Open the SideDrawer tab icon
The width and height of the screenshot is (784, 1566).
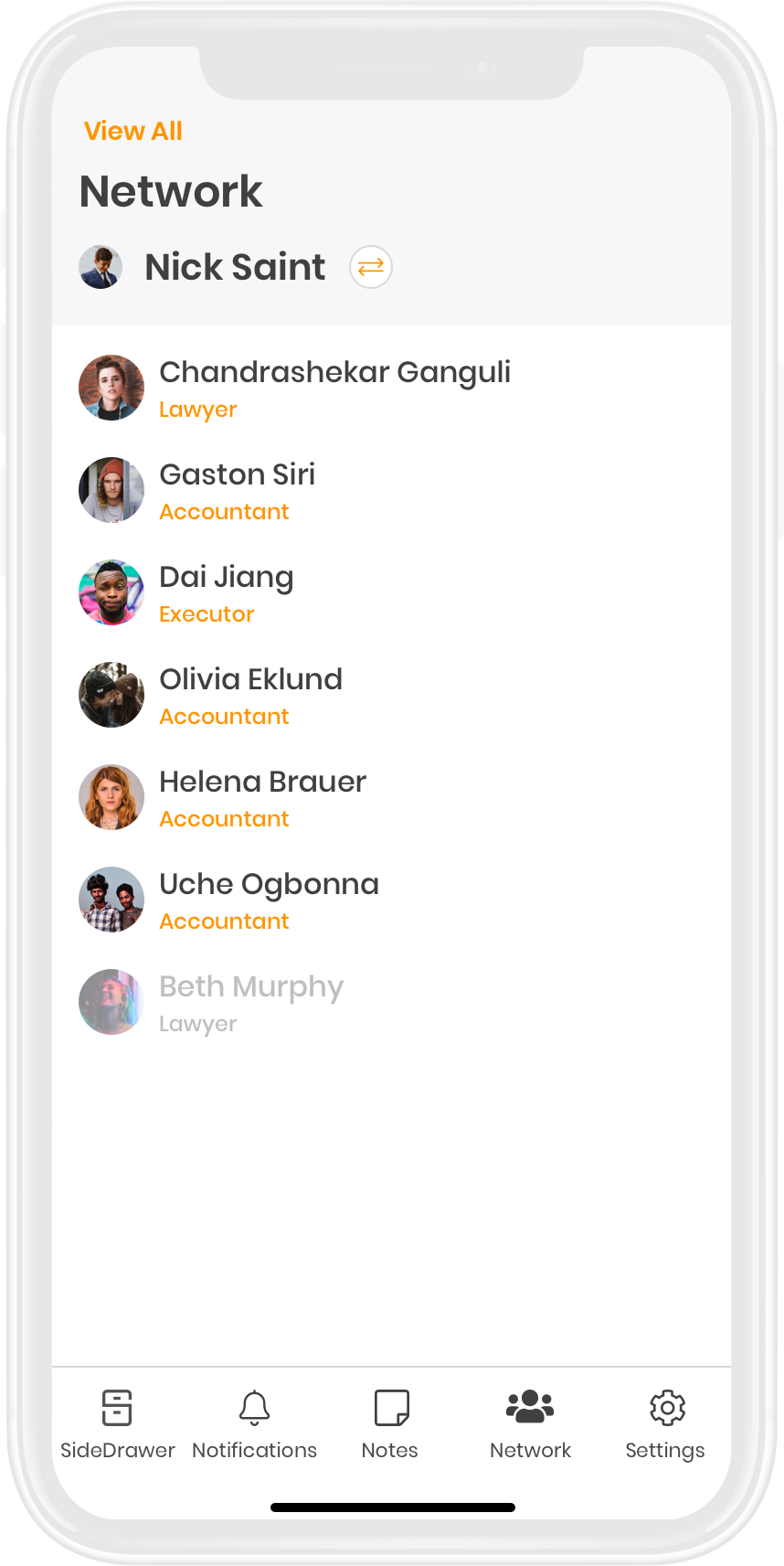coord(117,1408)
